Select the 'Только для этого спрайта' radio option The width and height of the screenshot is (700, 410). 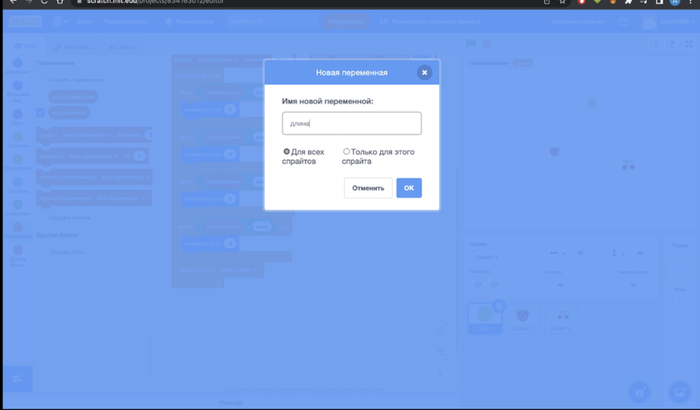346,152
